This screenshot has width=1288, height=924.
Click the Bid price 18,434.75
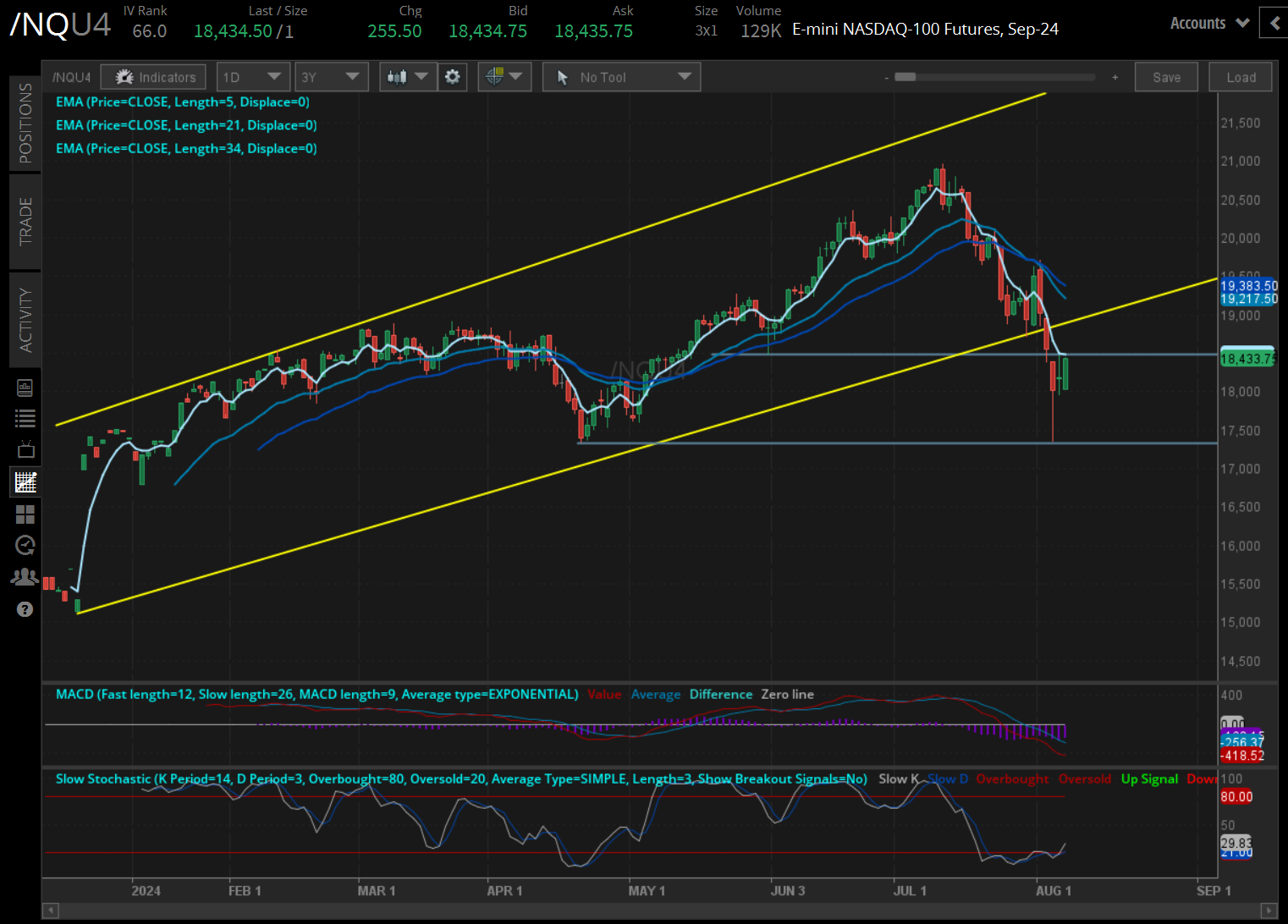(487, 31)
